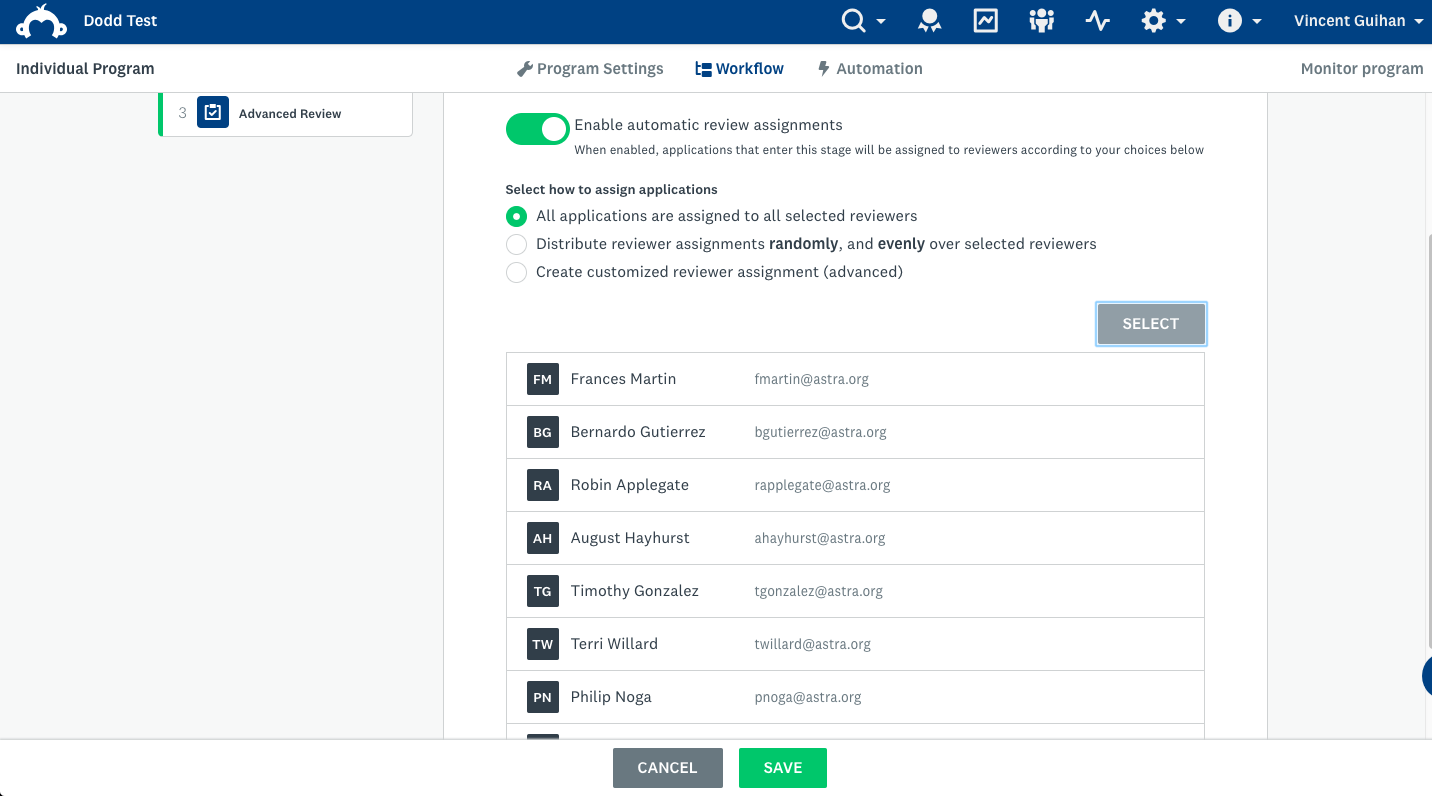This screenshot has height=796, width=1432.
Task: Click the TG avatar for Timothy Gonzalez
Action: click(x=542, y=591)
